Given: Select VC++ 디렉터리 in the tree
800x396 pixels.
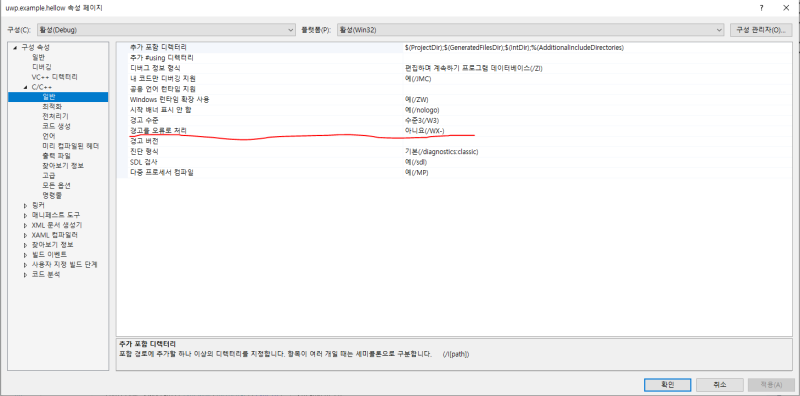Looking at the screenshot, I should (55, 77).
